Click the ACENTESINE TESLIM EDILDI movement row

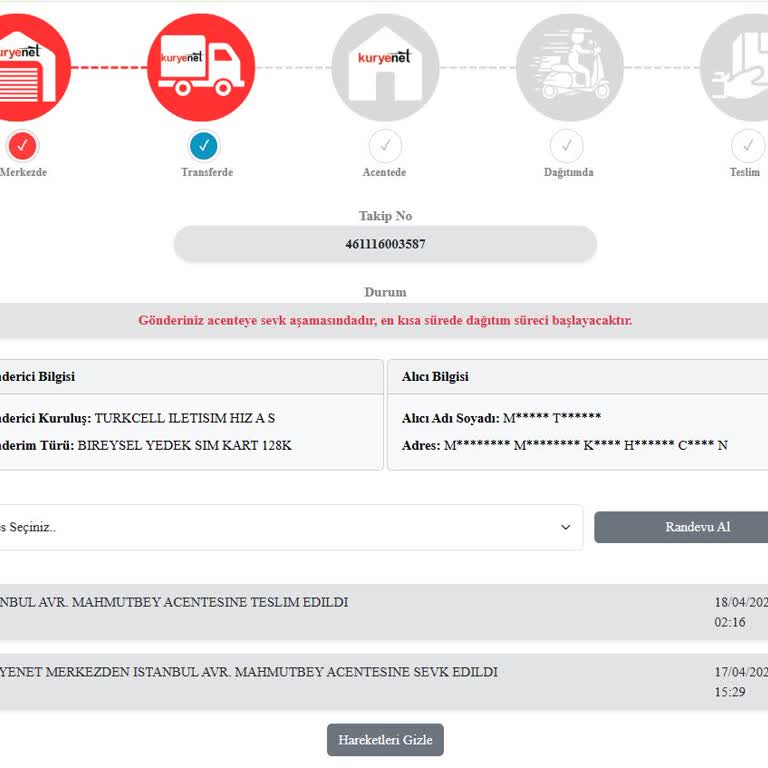[384, 612]
